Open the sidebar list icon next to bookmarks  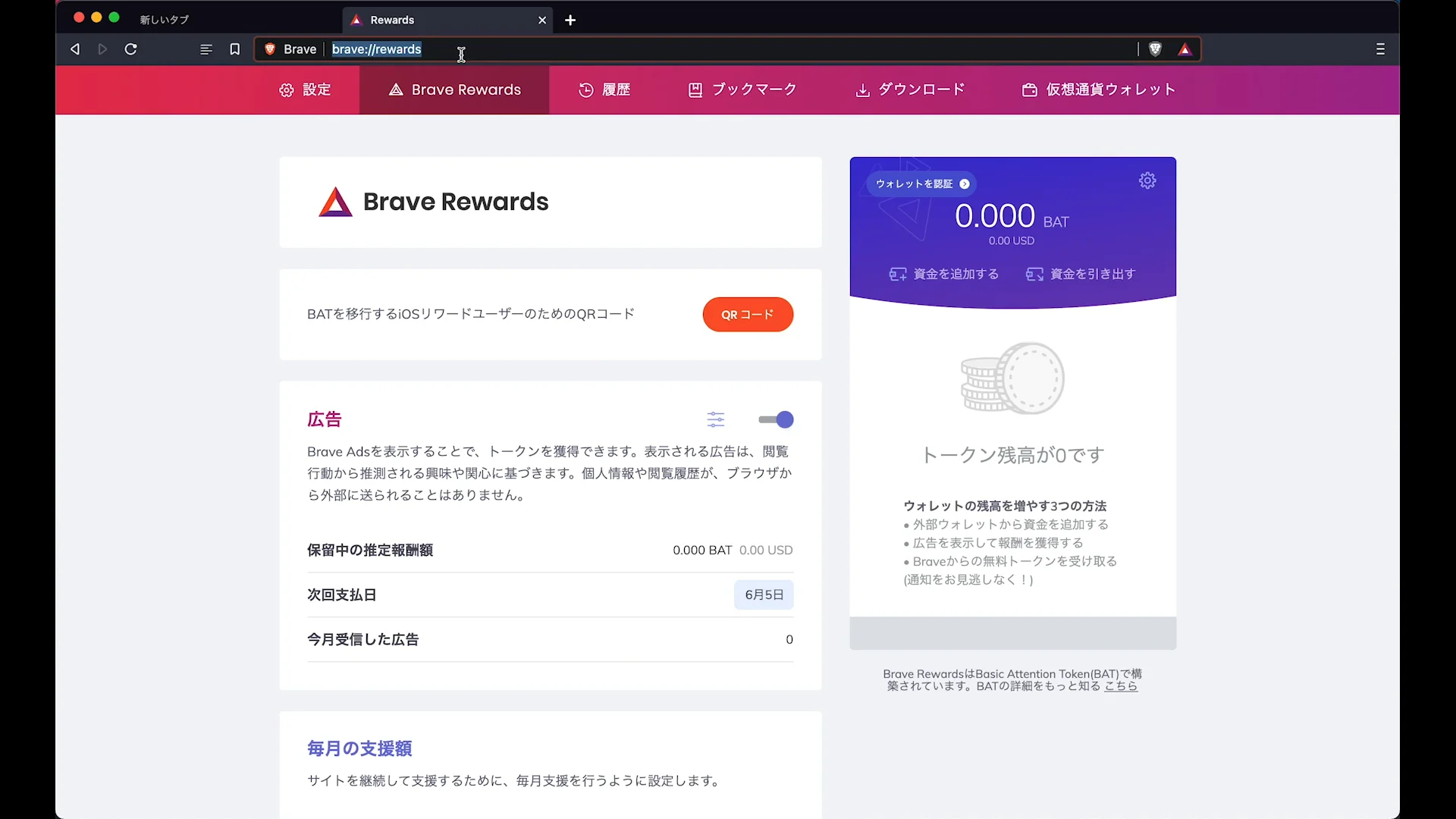[x=206, y=49]
